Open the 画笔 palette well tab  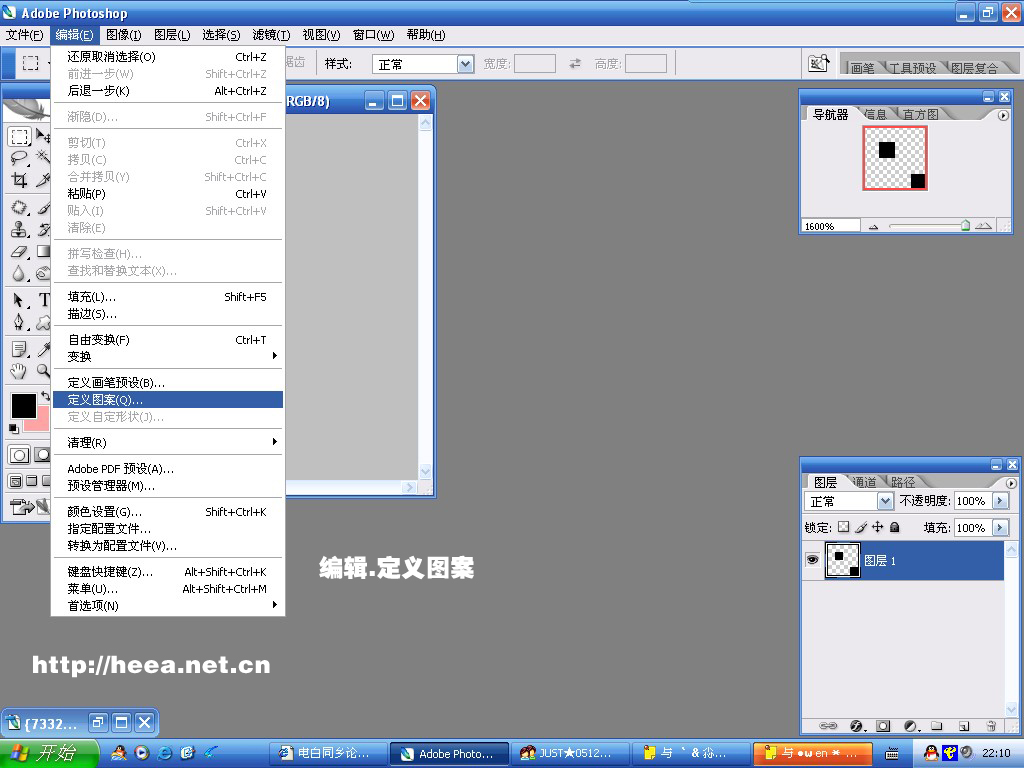click(862, 68)
